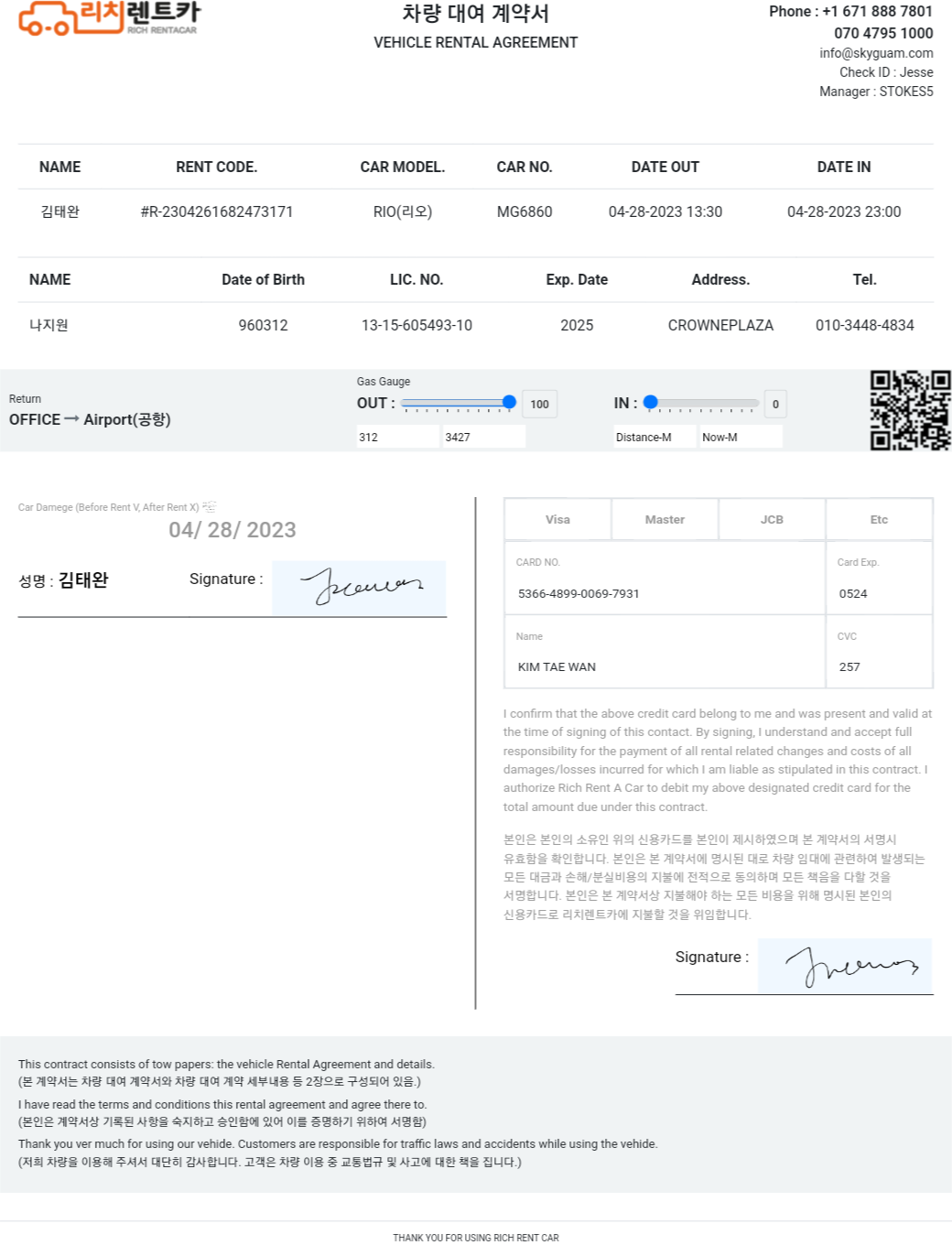Viewport: 952px width, 1245px height.
Task: Select the JCB card type tab
Action: (772, 519)
